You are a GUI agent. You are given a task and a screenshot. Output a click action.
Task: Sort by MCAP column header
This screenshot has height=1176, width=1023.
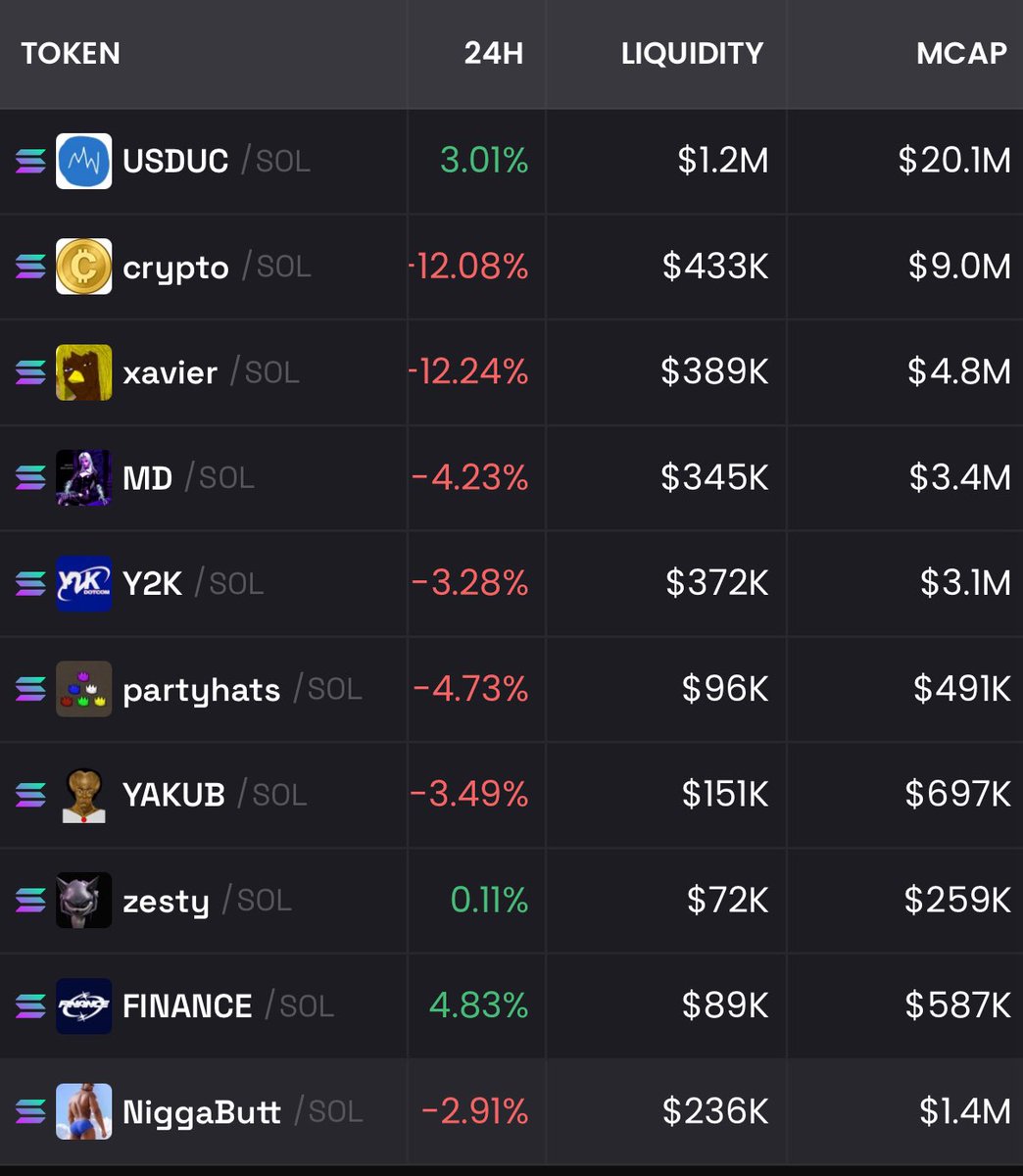(x=961, y=53)
